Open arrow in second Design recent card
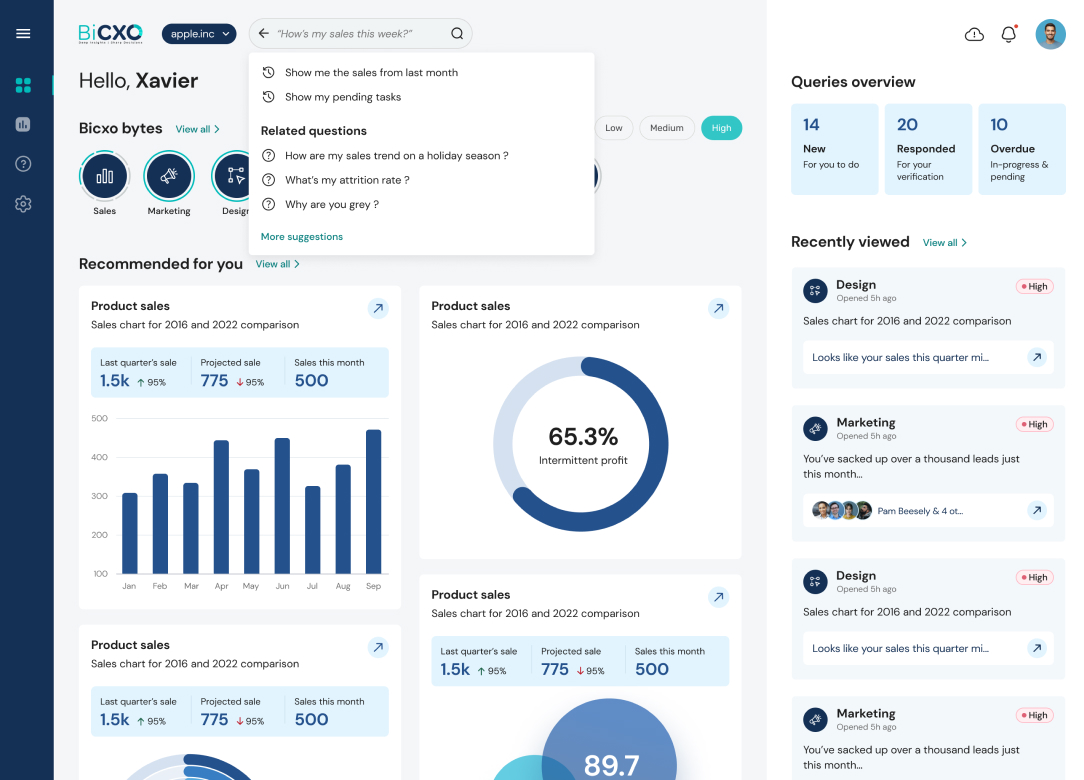The width and height of the screenshot is (1084, 780). pyautogui.click(x=1036, y=648)
